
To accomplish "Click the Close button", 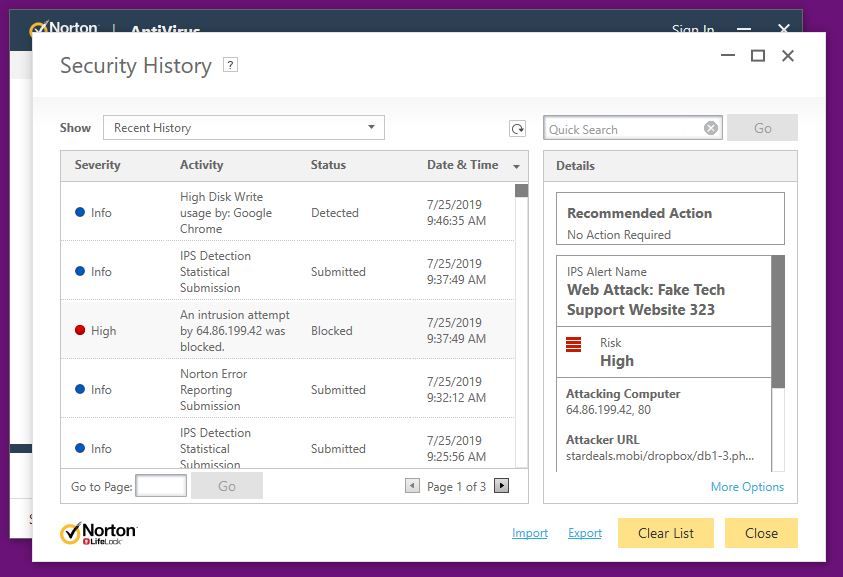I will point(761,533).
